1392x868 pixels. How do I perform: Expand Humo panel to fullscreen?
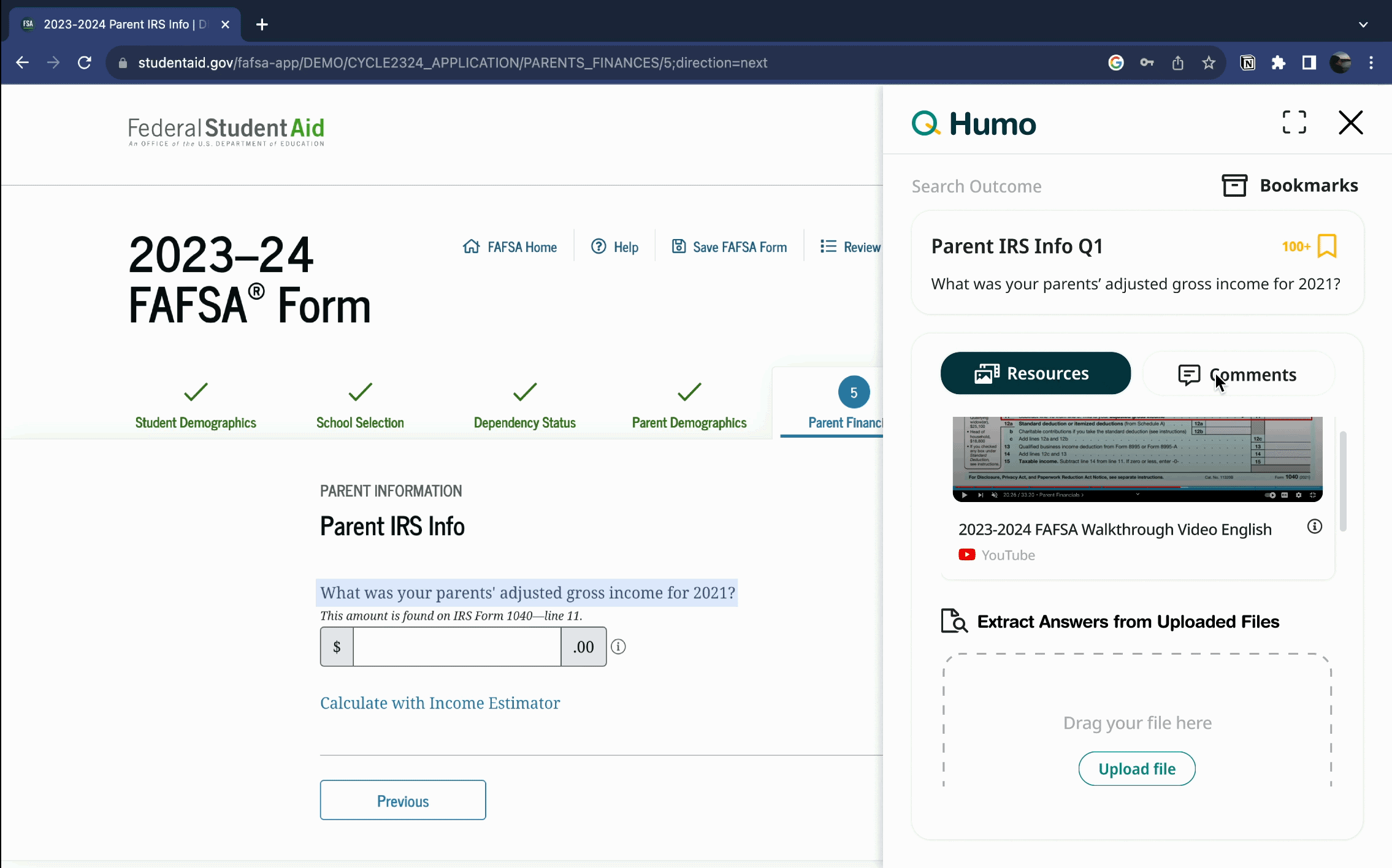(1294, 123)
